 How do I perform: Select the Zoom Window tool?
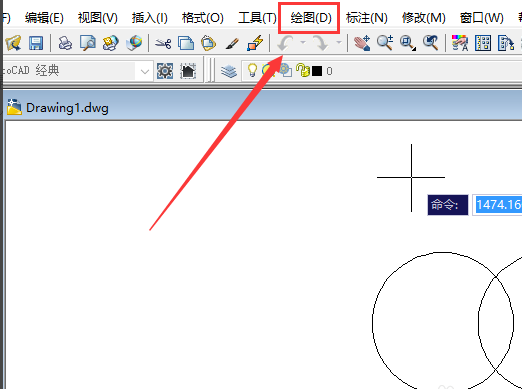coord(408,43)
